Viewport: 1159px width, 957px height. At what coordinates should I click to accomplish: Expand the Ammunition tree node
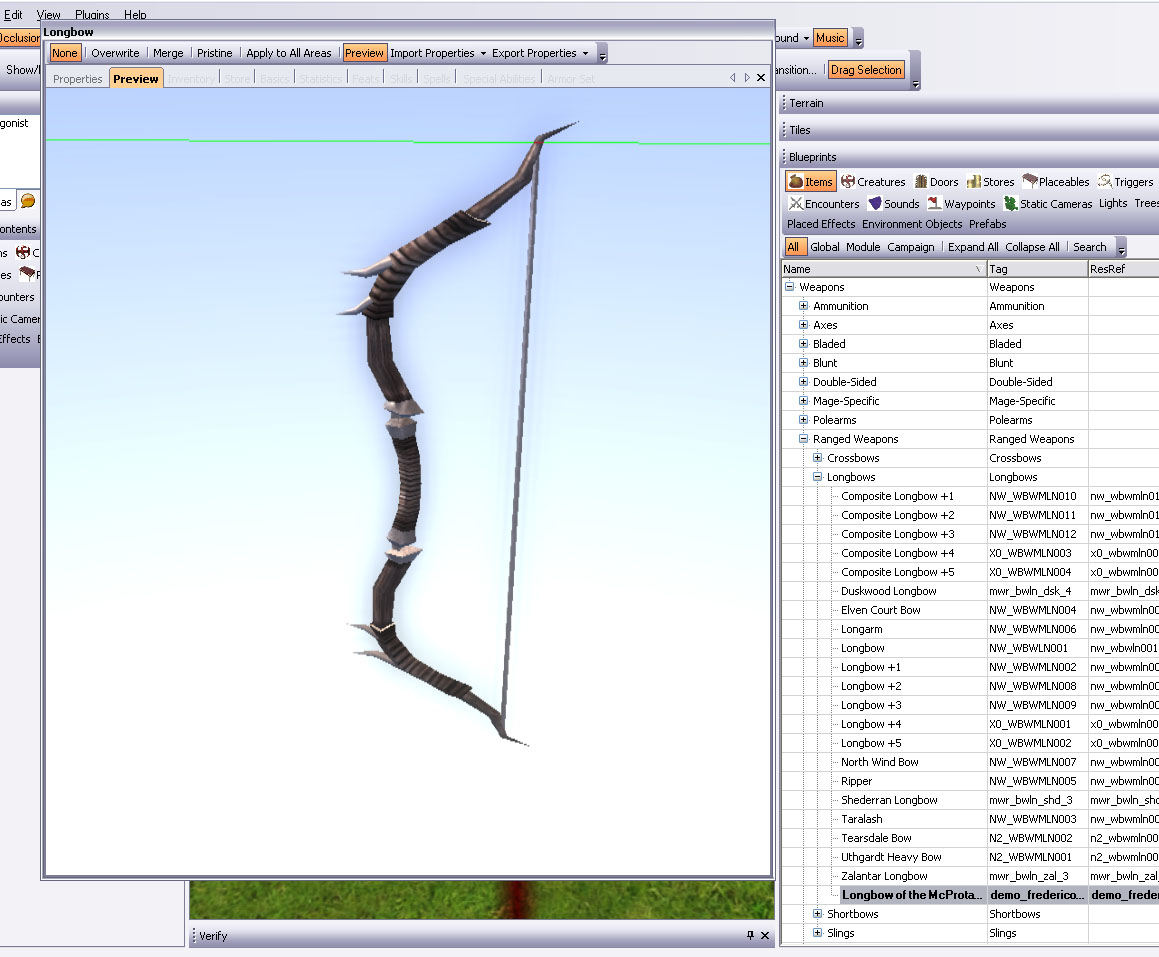pos(803,306)
